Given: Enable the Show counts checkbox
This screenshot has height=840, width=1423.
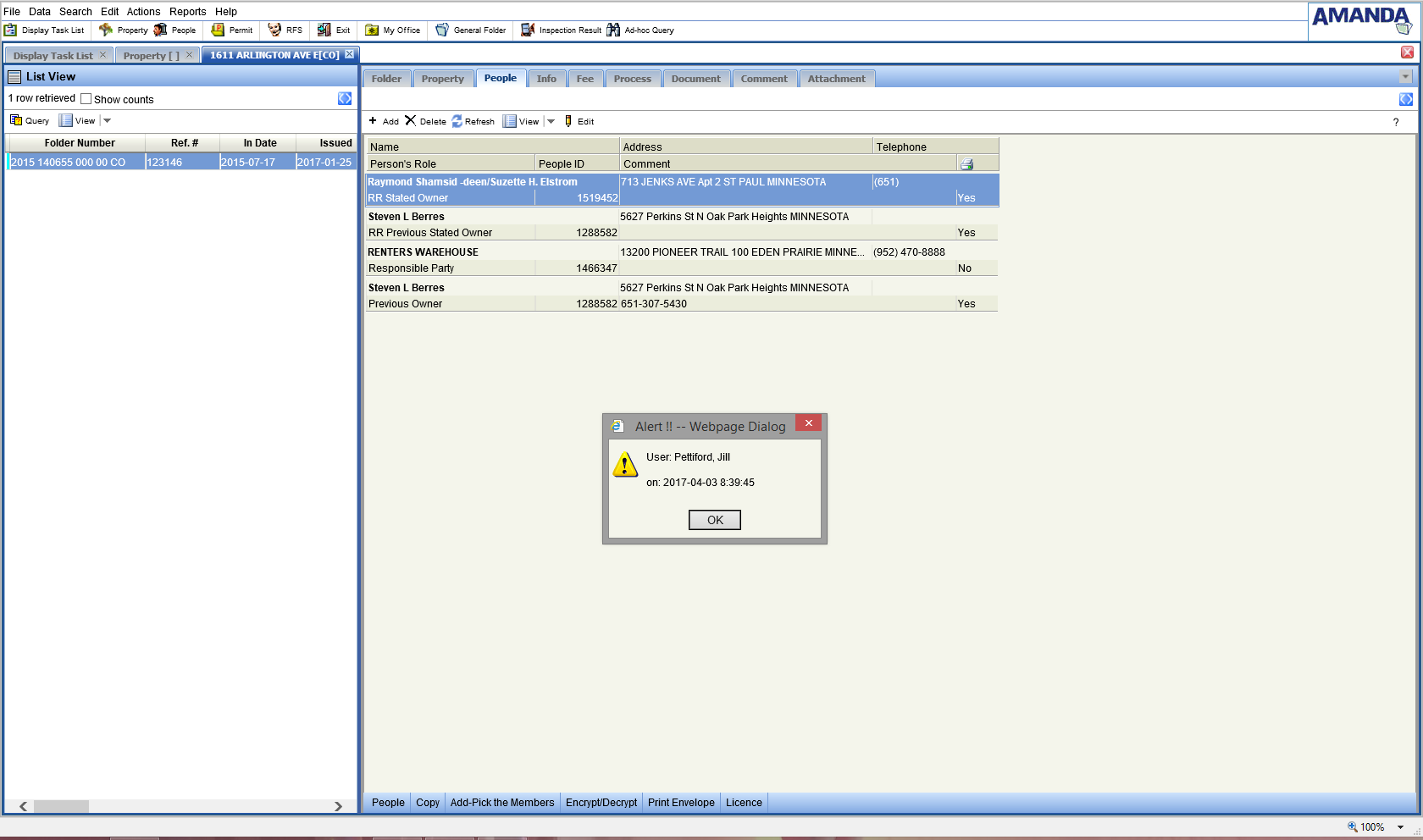Looking at the screenshot, I should coord(86,99).
